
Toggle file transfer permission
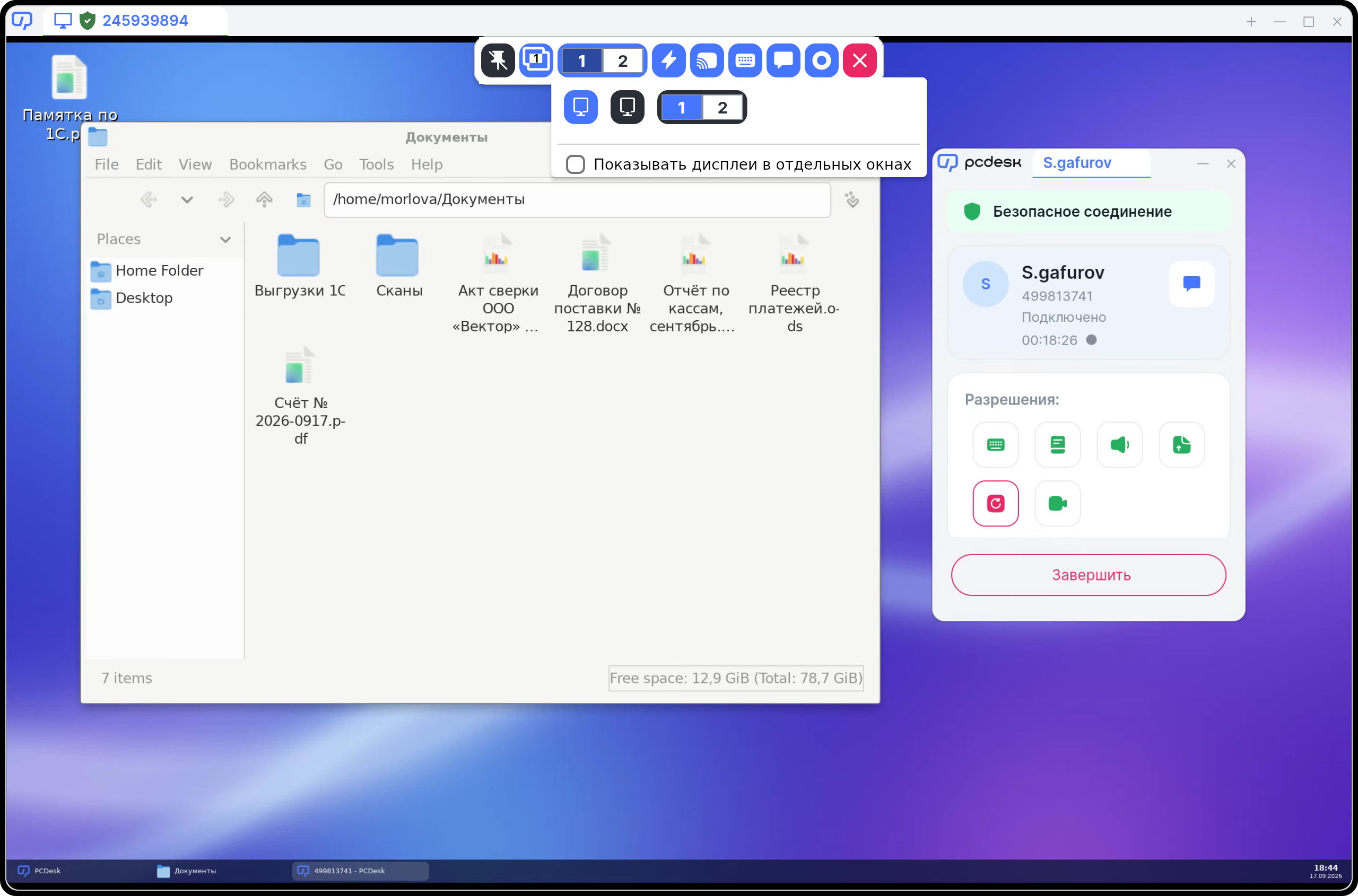(1181, 445)
